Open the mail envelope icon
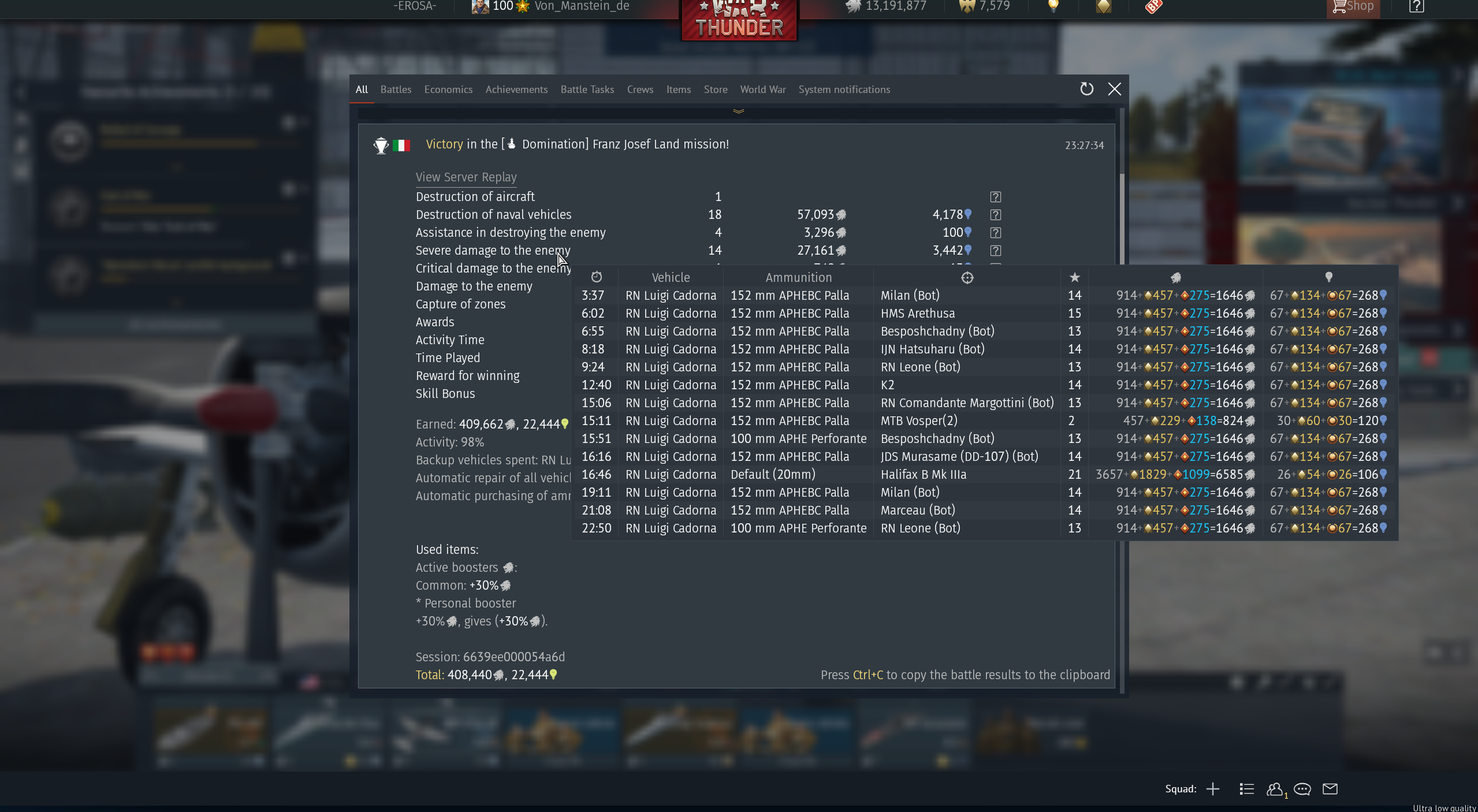The image size is (1478, 812). click(1330, 789)
